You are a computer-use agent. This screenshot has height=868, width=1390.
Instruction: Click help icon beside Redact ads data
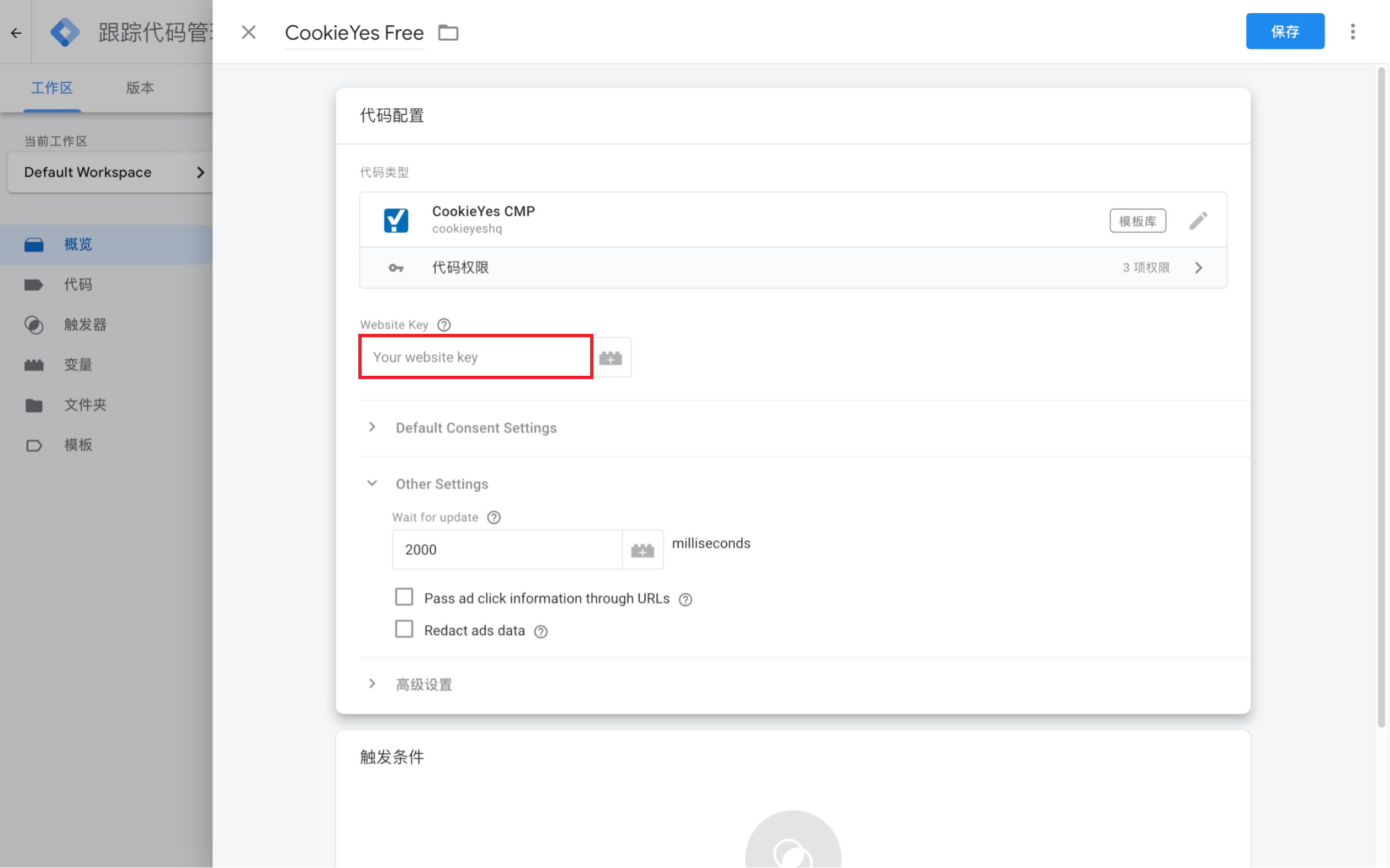(540, 631)
